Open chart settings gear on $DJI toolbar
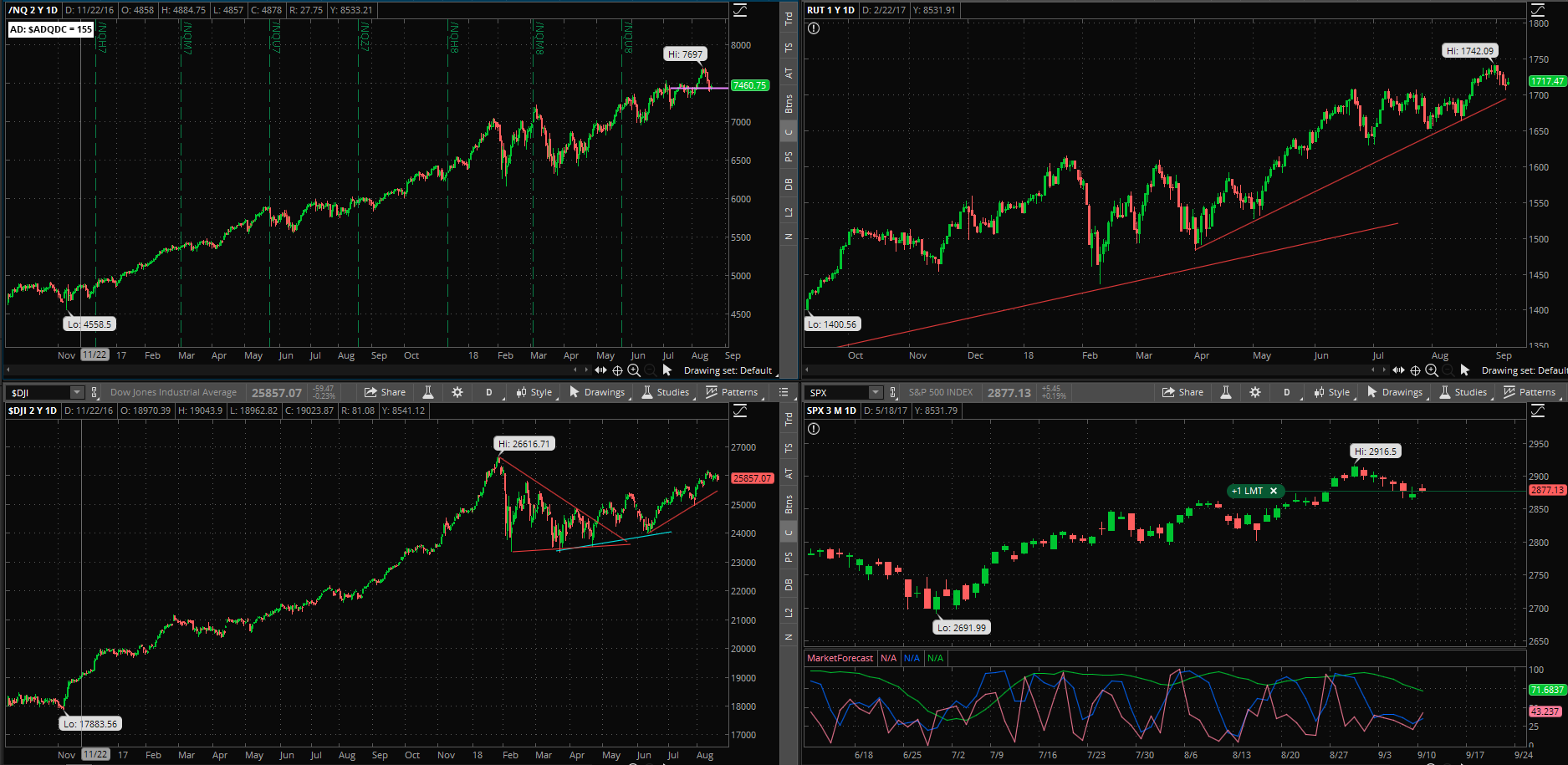 tap(457, 392)
